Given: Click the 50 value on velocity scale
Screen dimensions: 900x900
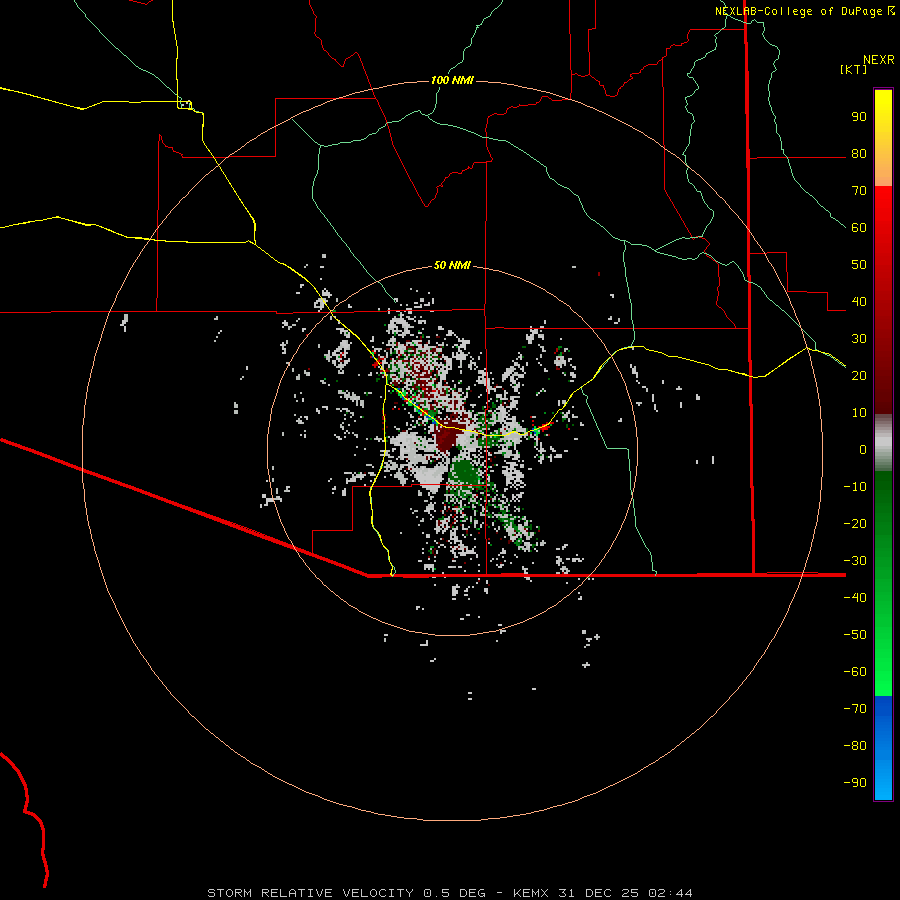Looking at the screenshot, I should point(859,265).
